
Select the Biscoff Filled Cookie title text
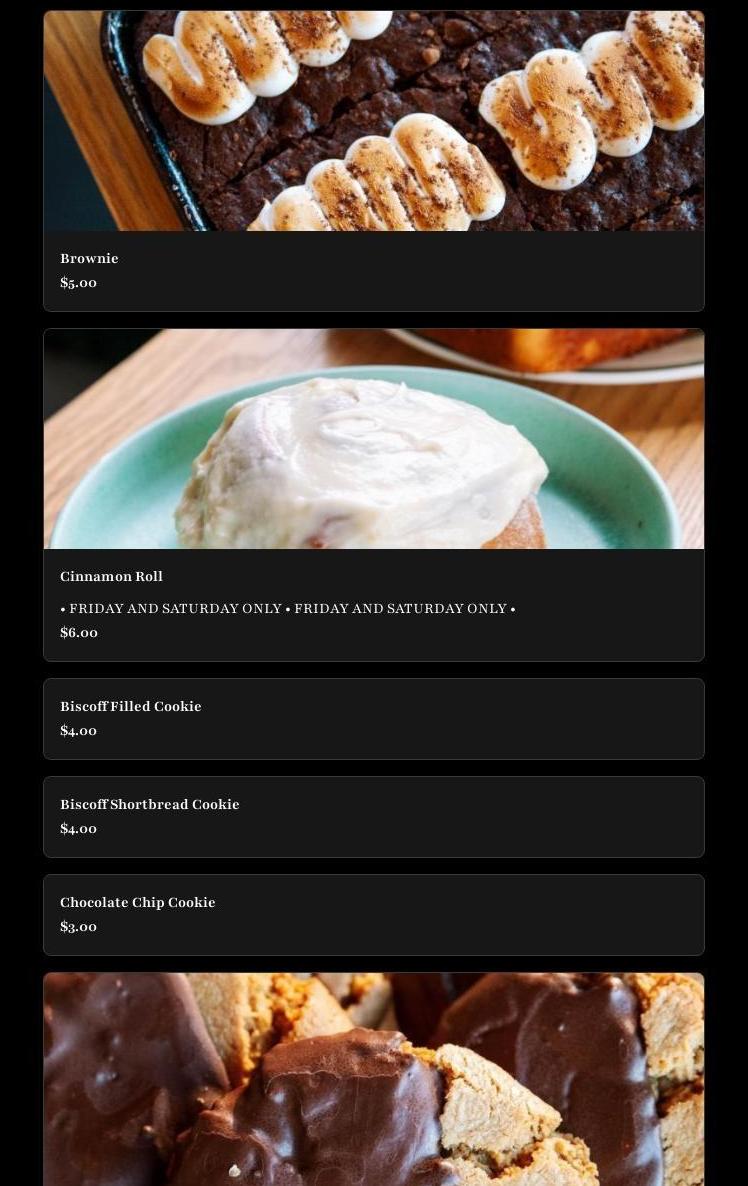coord(131,706)
